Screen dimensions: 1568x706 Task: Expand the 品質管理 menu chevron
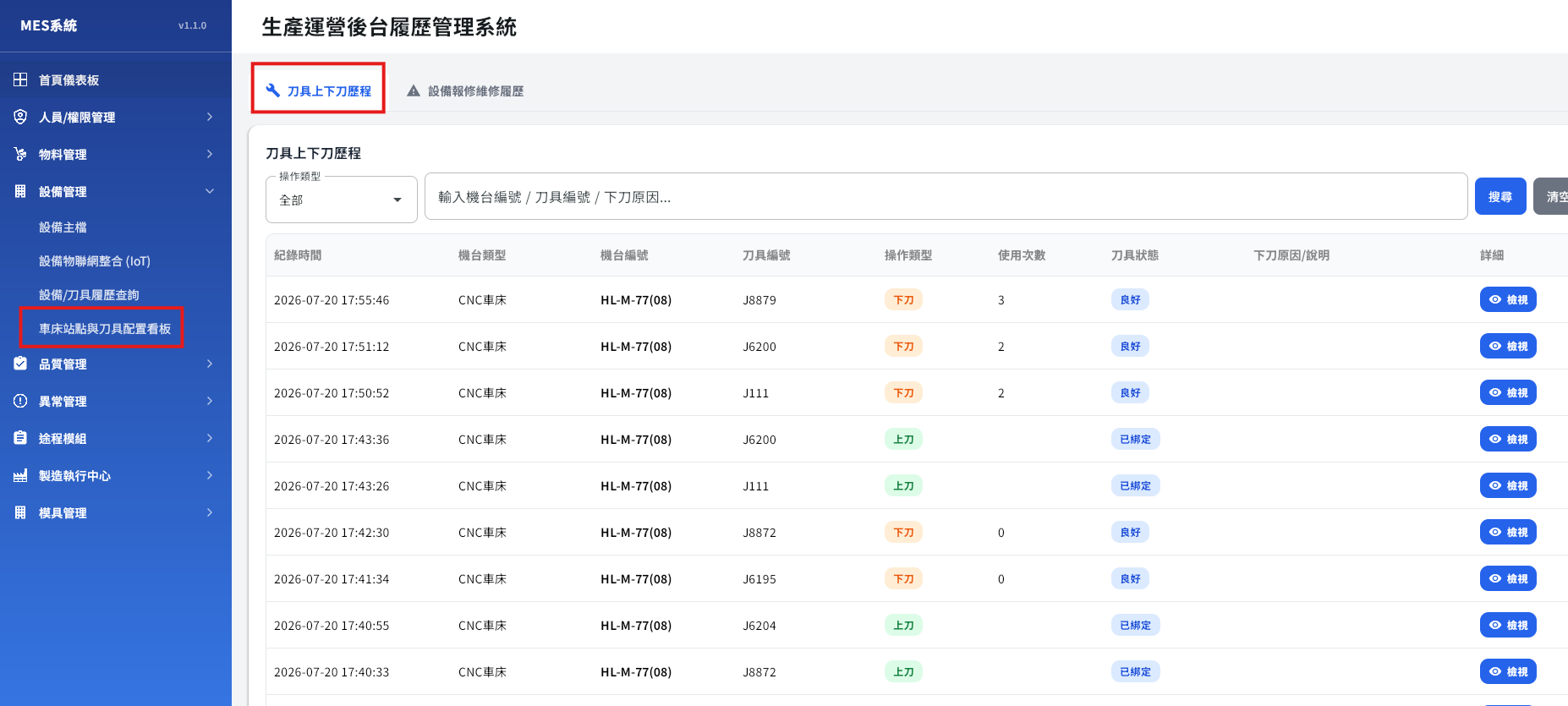(x=210, y=364)
